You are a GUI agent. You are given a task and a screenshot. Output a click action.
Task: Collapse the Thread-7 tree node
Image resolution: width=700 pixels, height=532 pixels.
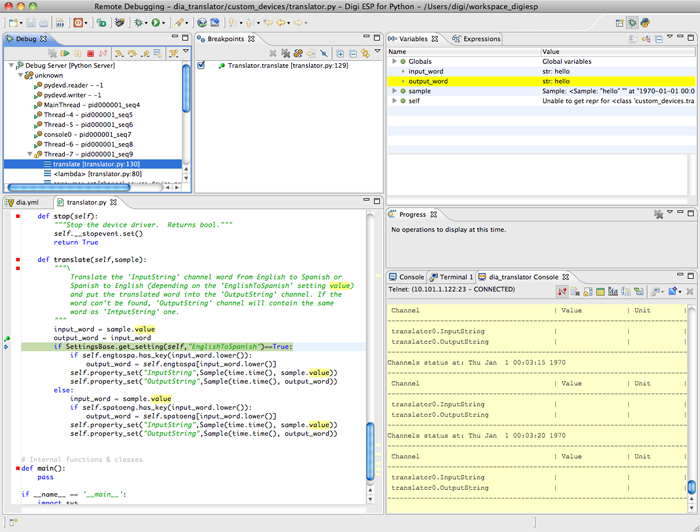[30, 154]
